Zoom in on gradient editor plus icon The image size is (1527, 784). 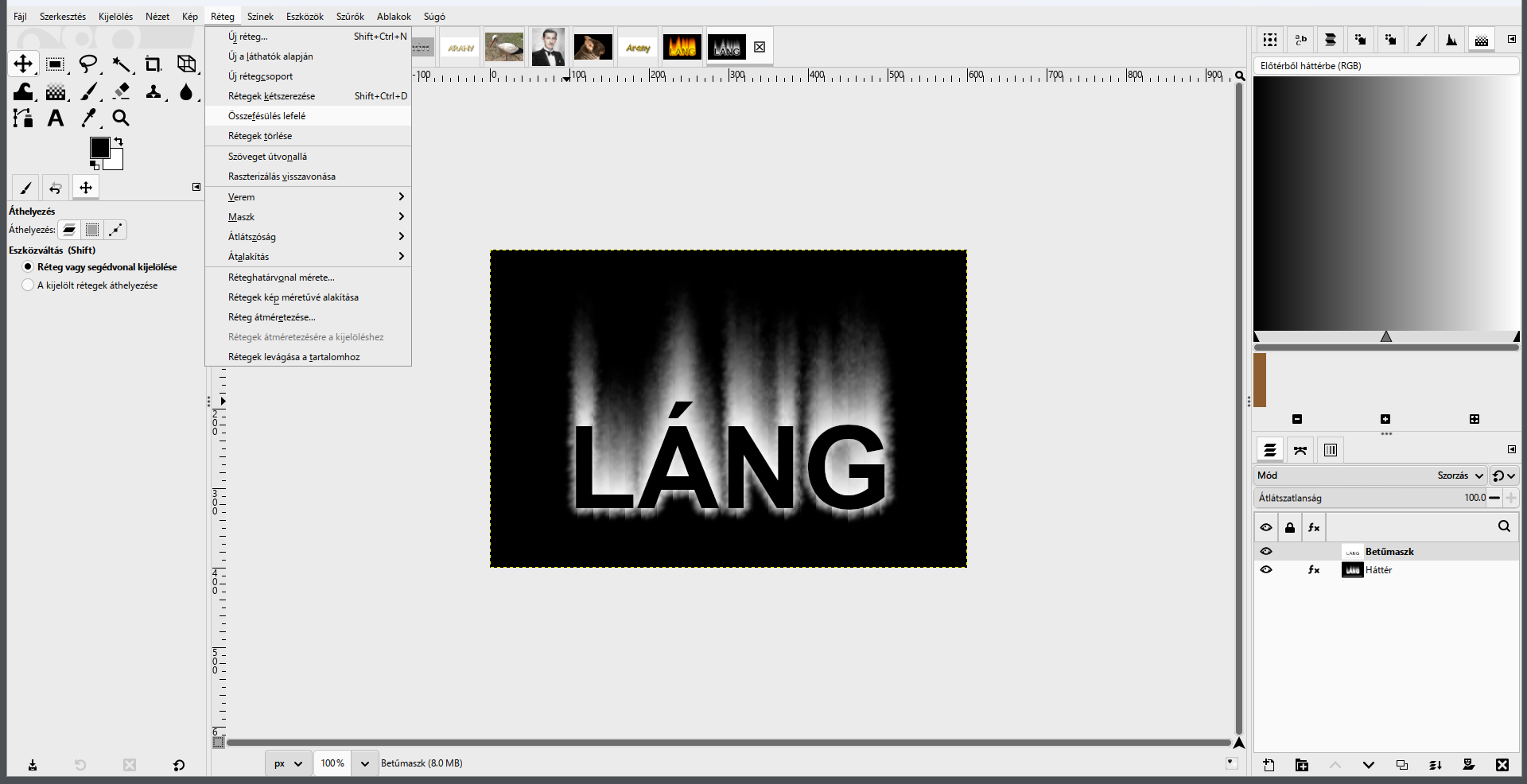click(1385, 419)
